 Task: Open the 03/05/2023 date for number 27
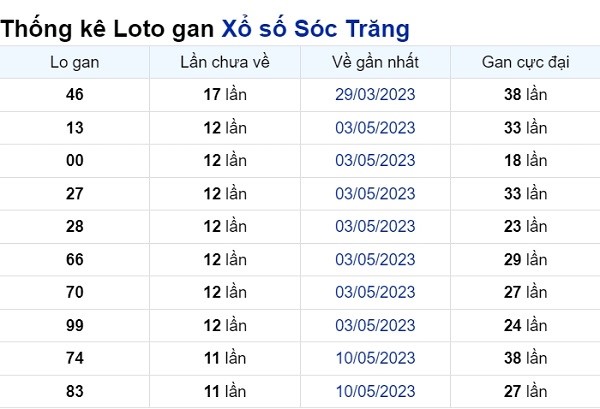(375, 194)
